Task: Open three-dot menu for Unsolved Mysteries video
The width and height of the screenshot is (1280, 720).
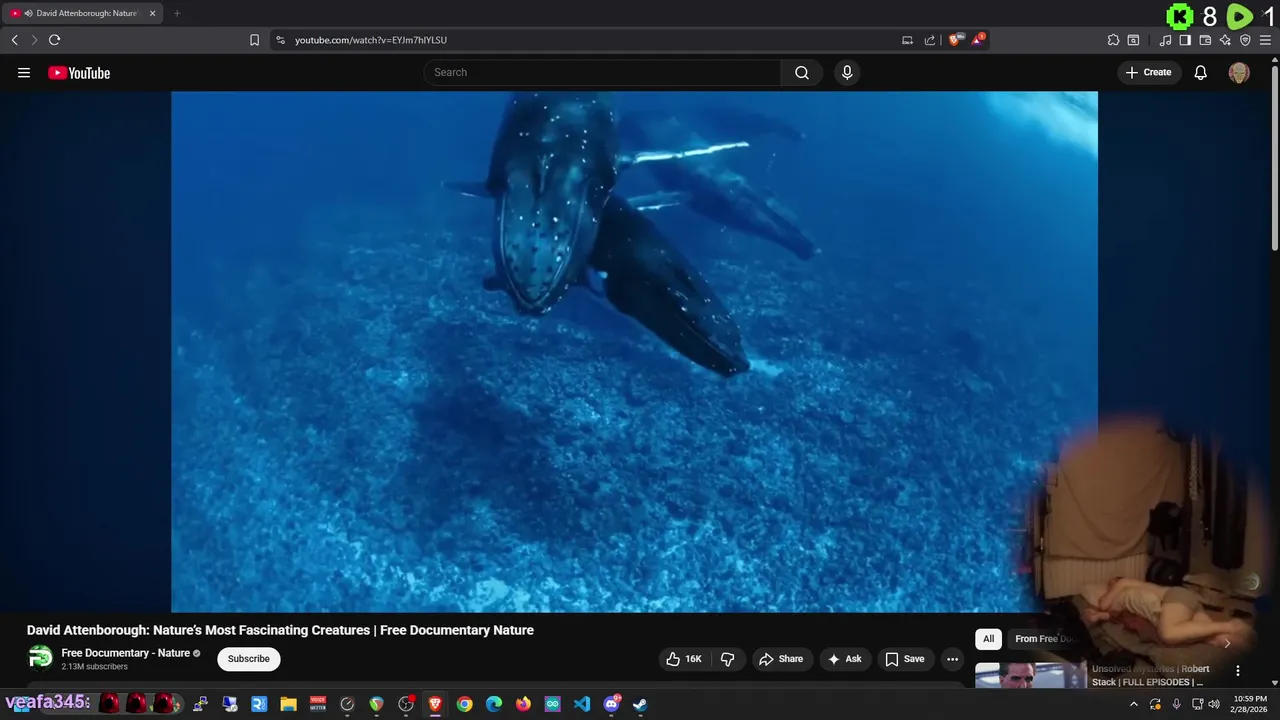Action: 1238,671
